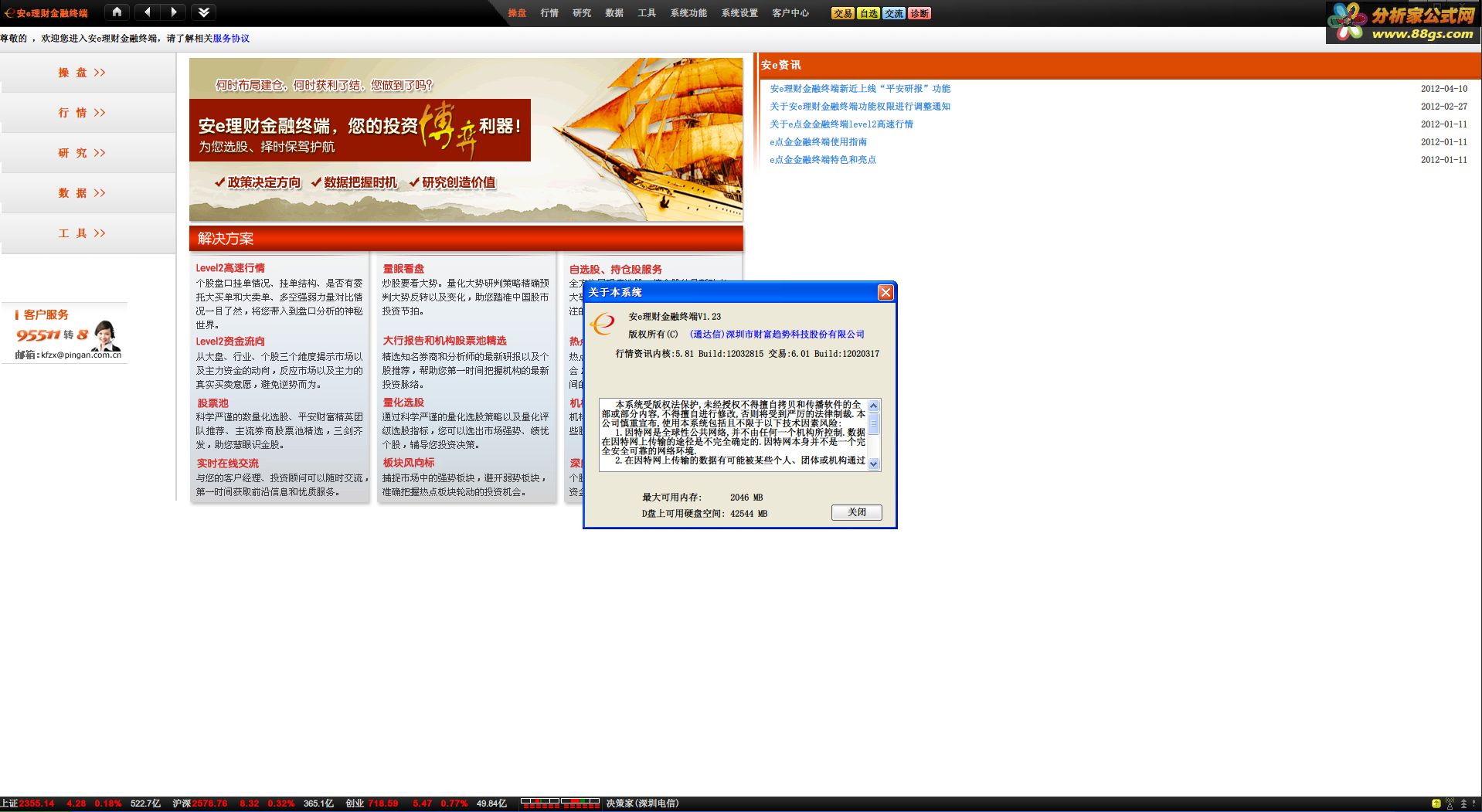
Task: Click the yellow up-arrow status bar icon
Action: pyautogui.click(x=1436, y=804)
